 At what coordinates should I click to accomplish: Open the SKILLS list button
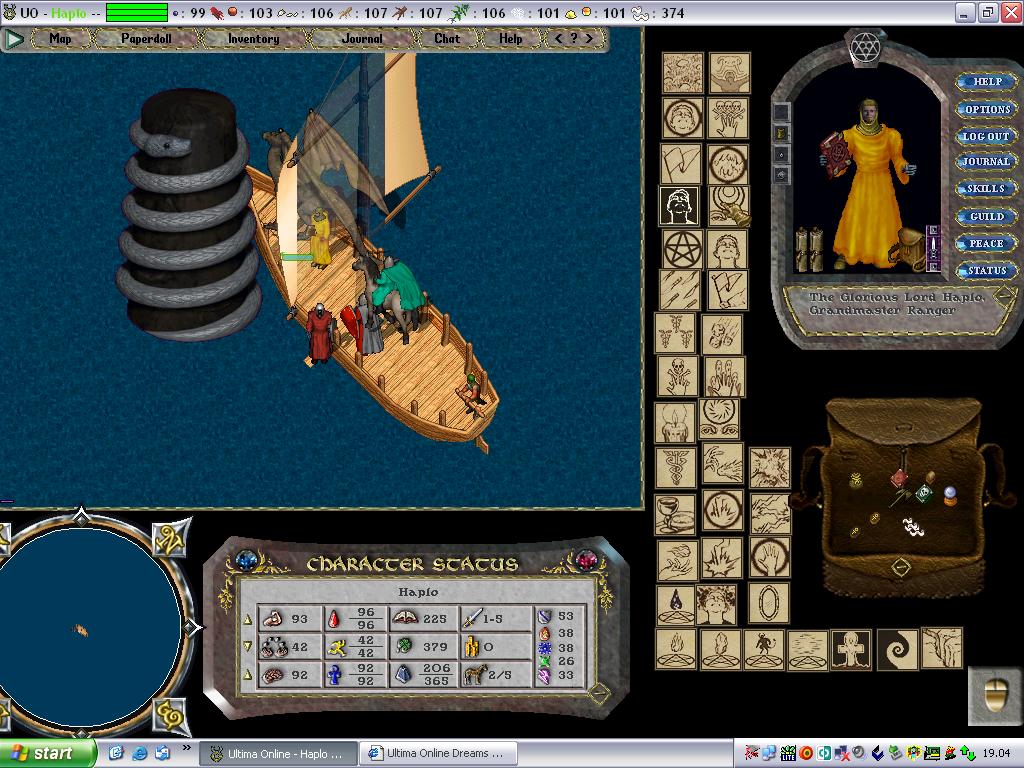986,189
